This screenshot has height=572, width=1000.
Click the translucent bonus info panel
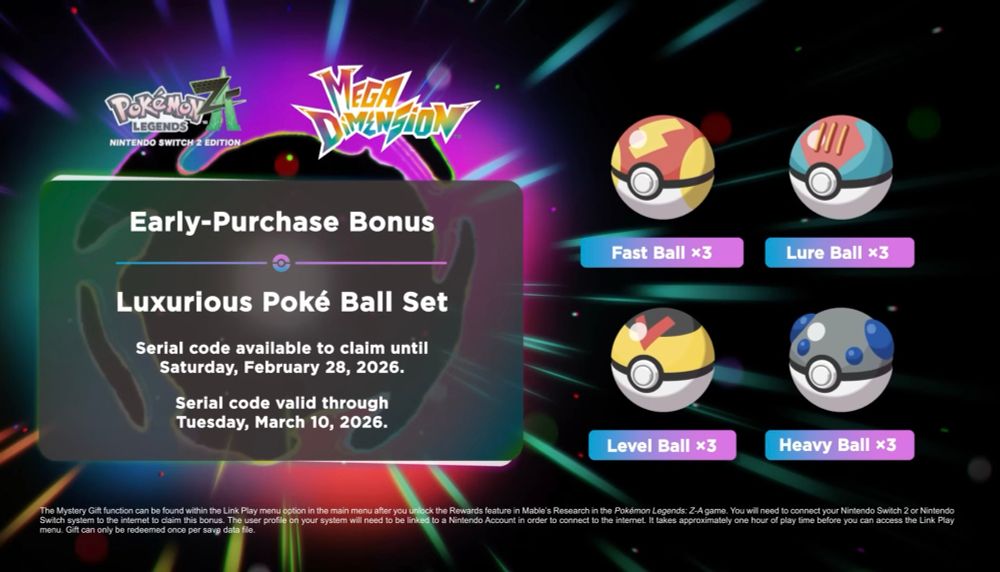(x=281, y=320)
